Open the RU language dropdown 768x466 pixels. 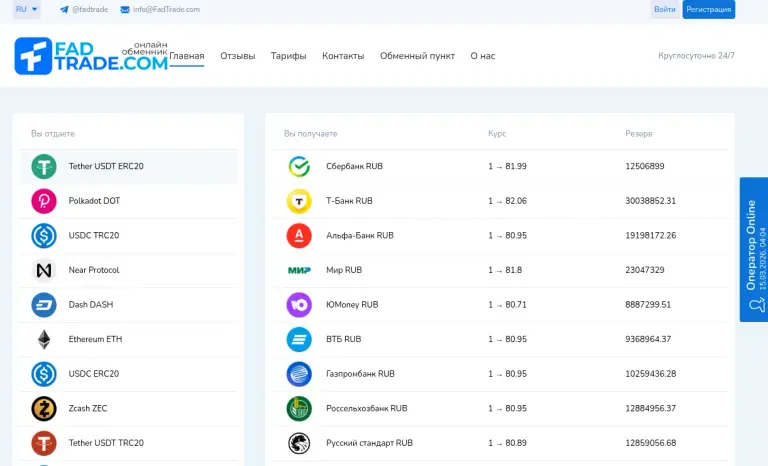(x=26, y=9)
